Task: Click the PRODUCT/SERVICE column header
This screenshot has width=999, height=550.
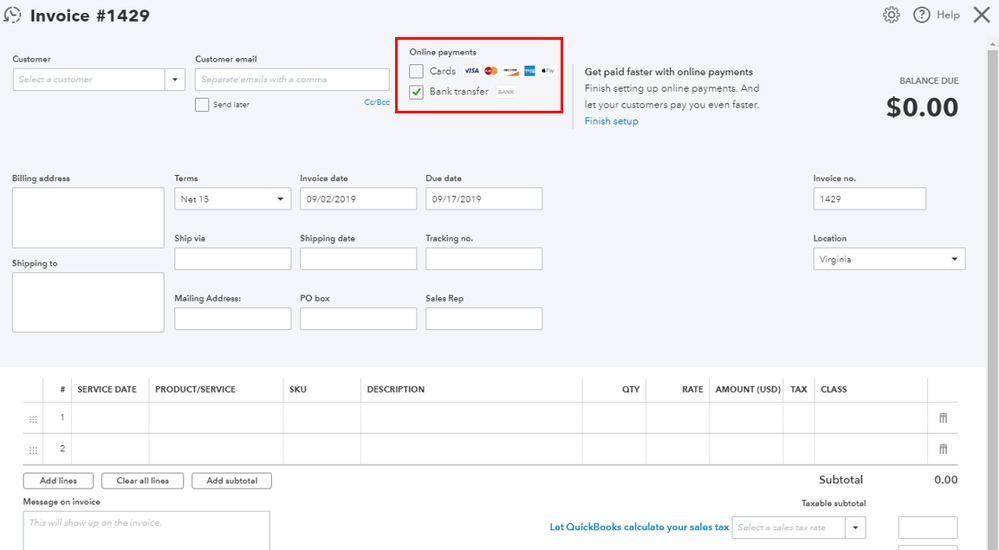Action: (x=196, y=389)
